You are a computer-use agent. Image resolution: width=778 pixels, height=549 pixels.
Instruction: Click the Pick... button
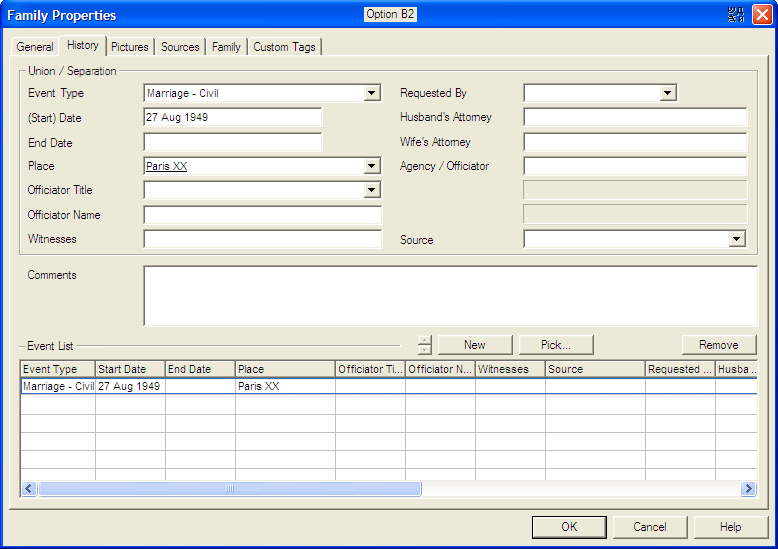pyautogui.click(x=556, y=345)
